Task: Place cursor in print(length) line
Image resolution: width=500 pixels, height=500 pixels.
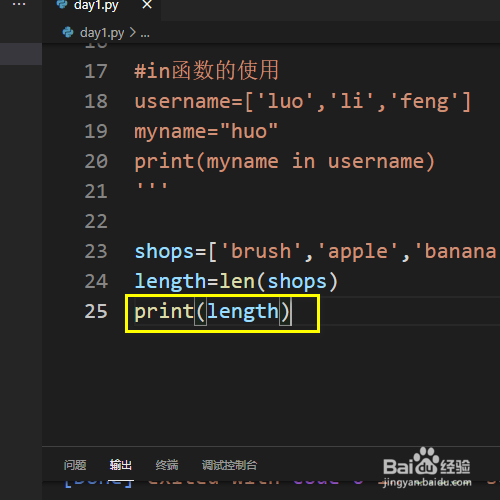Action: pyautogui.click(x=213, y=312)
